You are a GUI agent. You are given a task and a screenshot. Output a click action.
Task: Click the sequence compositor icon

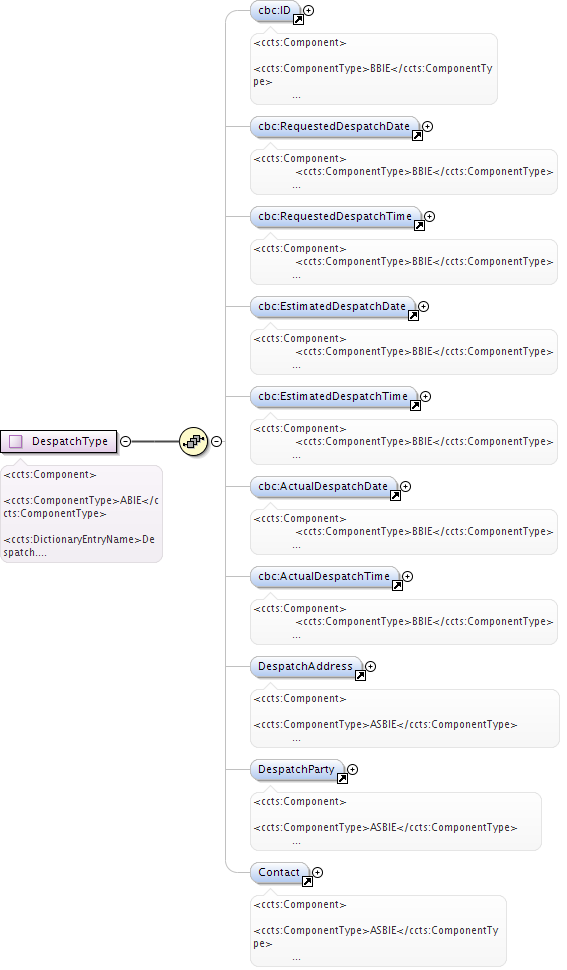pyautogui.click(x=194, y=442)
